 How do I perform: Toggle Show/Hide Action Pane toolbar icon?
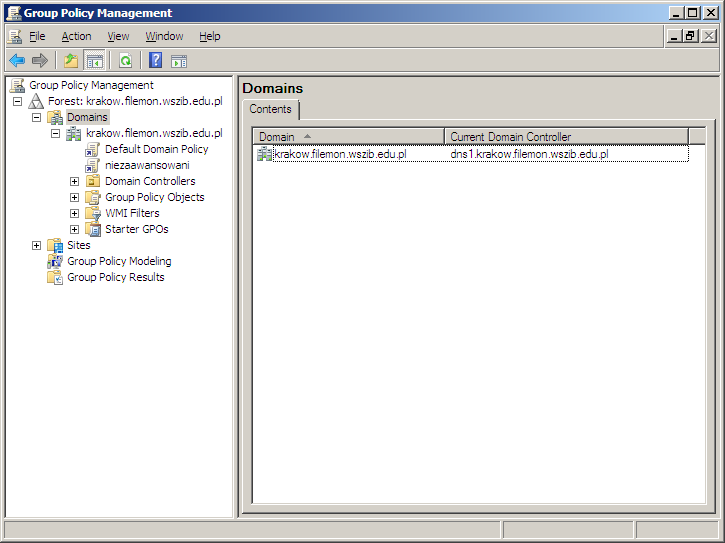179,61
